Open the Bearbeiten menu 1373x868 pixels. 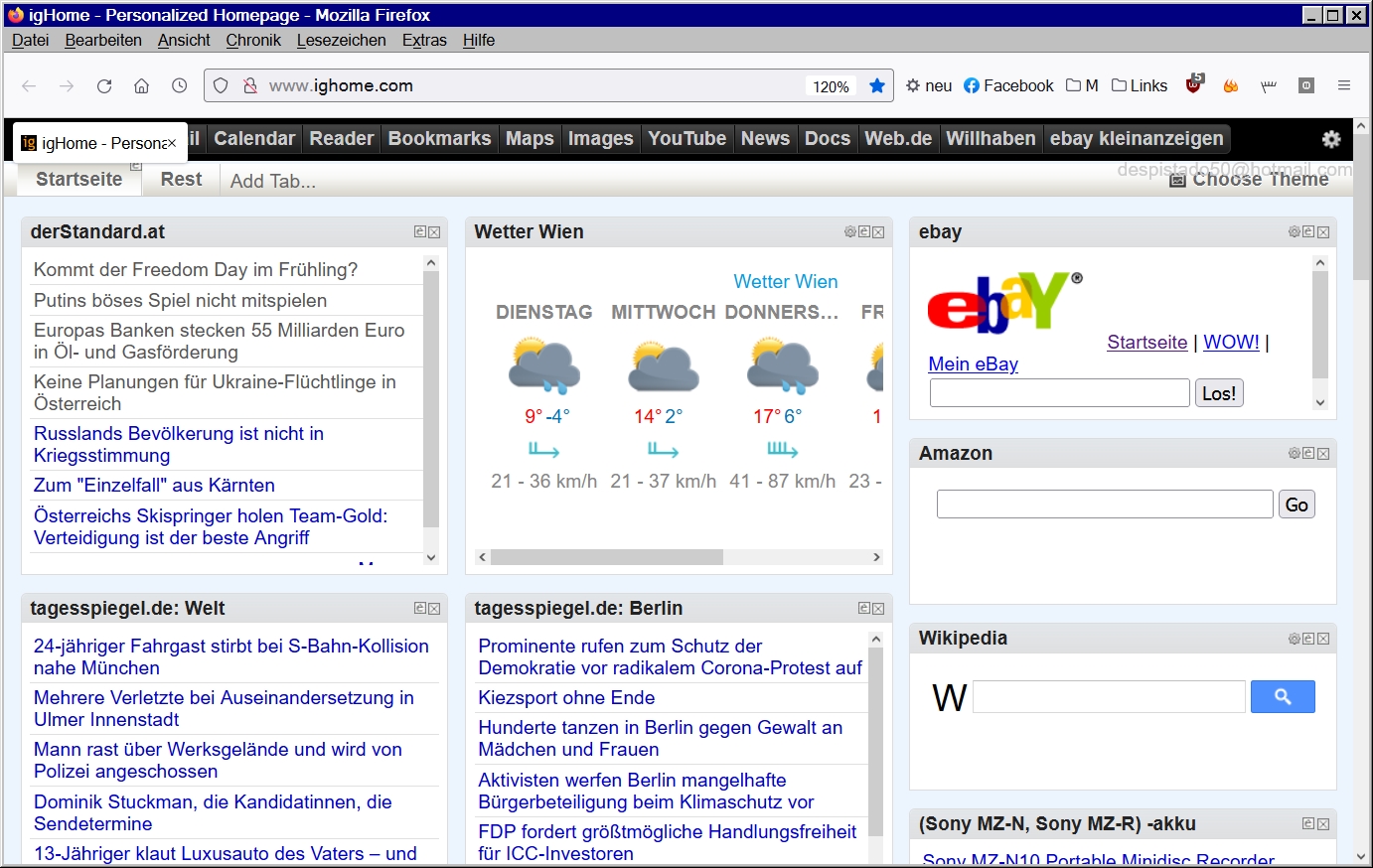click(103, 41)
